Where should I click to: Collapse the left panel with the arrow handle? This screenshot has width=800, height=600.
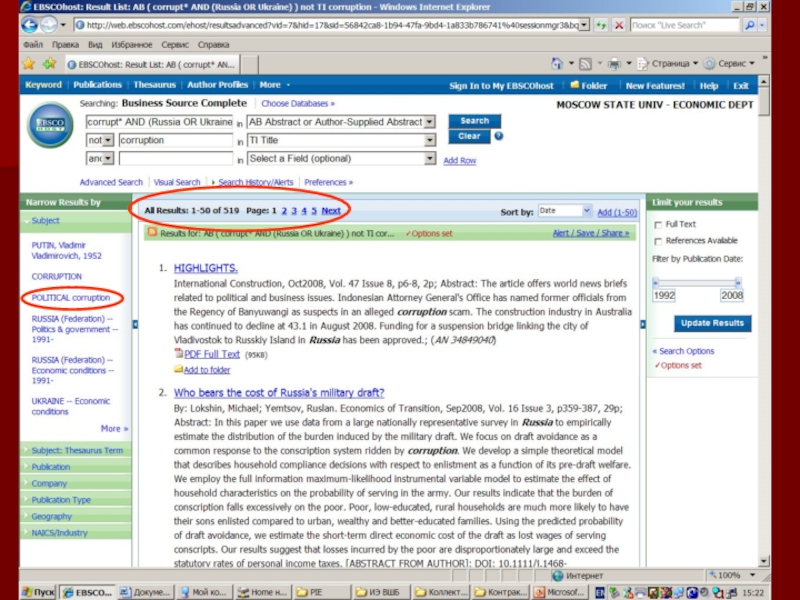coord(135,324)
